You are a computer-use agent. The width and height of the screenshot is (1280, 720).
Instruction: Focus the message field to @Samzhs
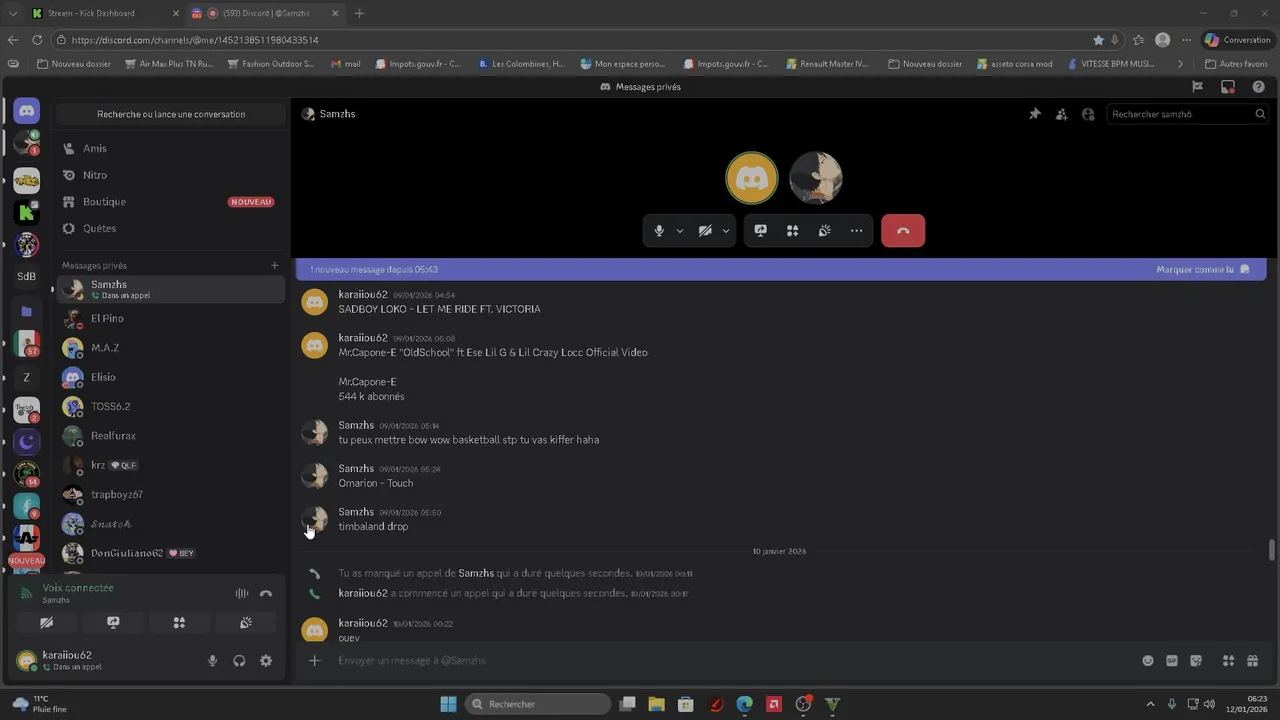(x=735, y=660)
